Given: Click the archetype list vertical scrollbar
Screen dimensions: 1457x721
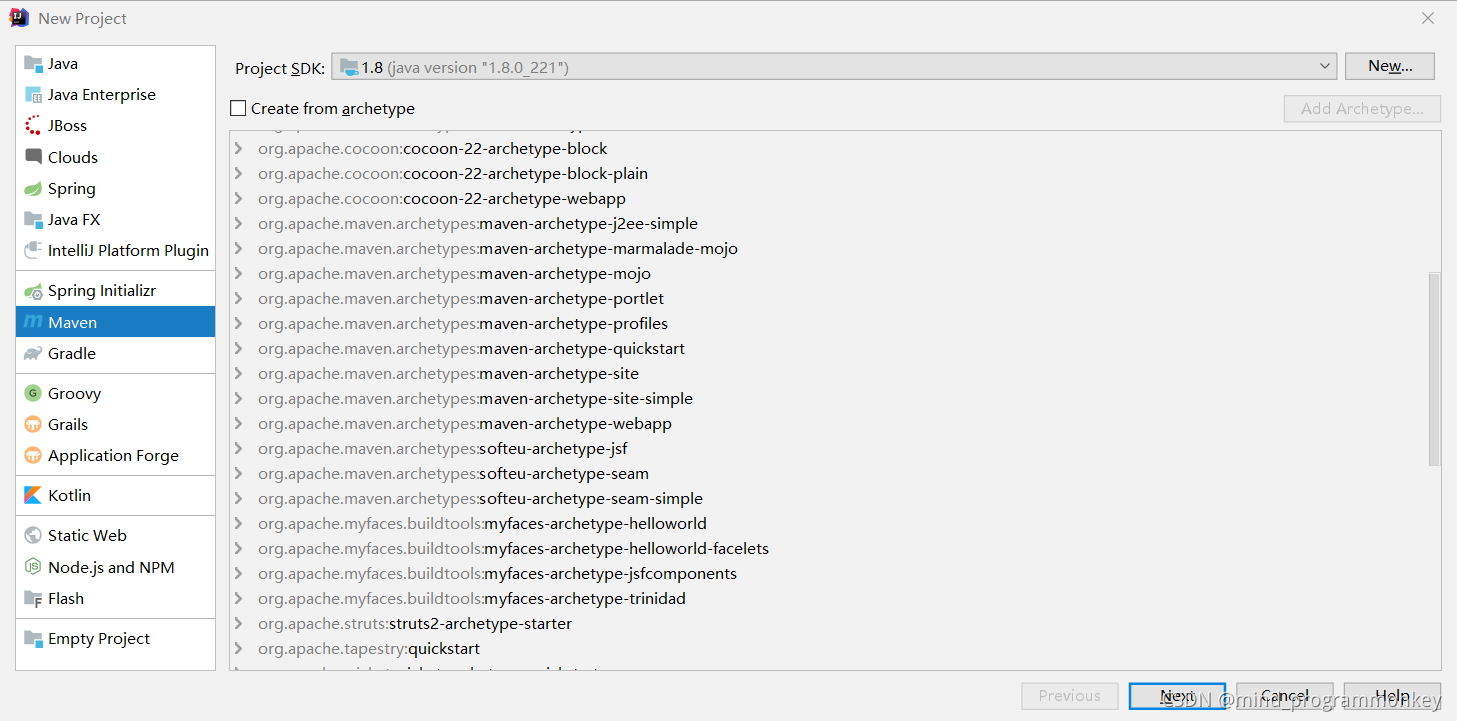Looking at the screenshot, I should (1434, 369).
